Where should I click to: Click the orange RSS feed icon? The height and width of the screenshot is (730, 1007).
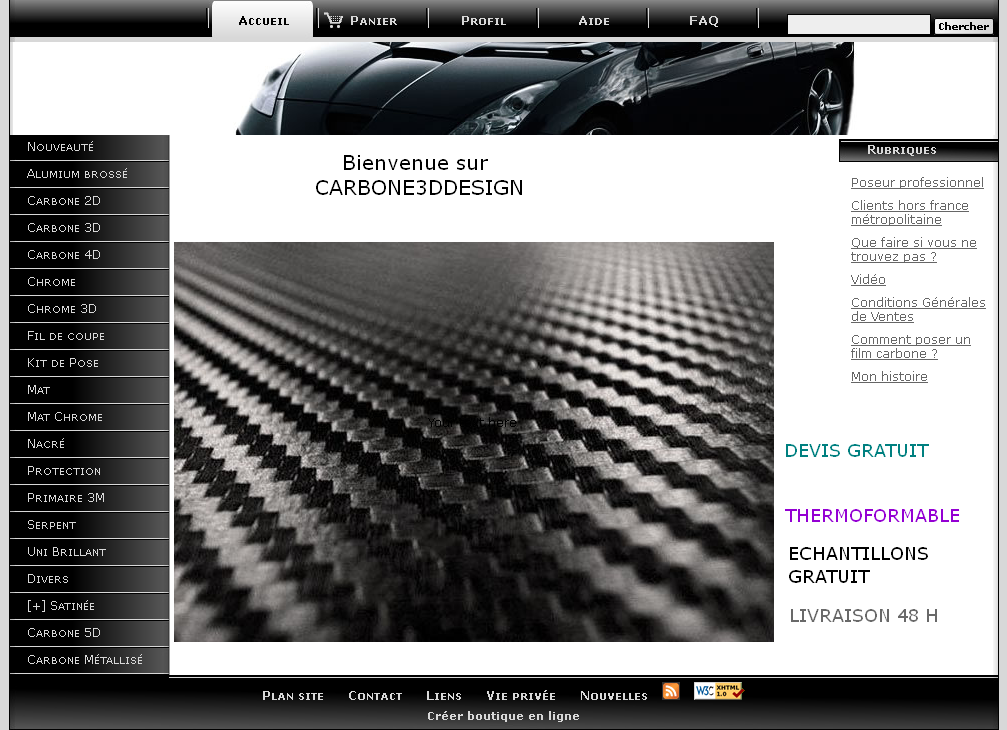[x=671, y=691]
